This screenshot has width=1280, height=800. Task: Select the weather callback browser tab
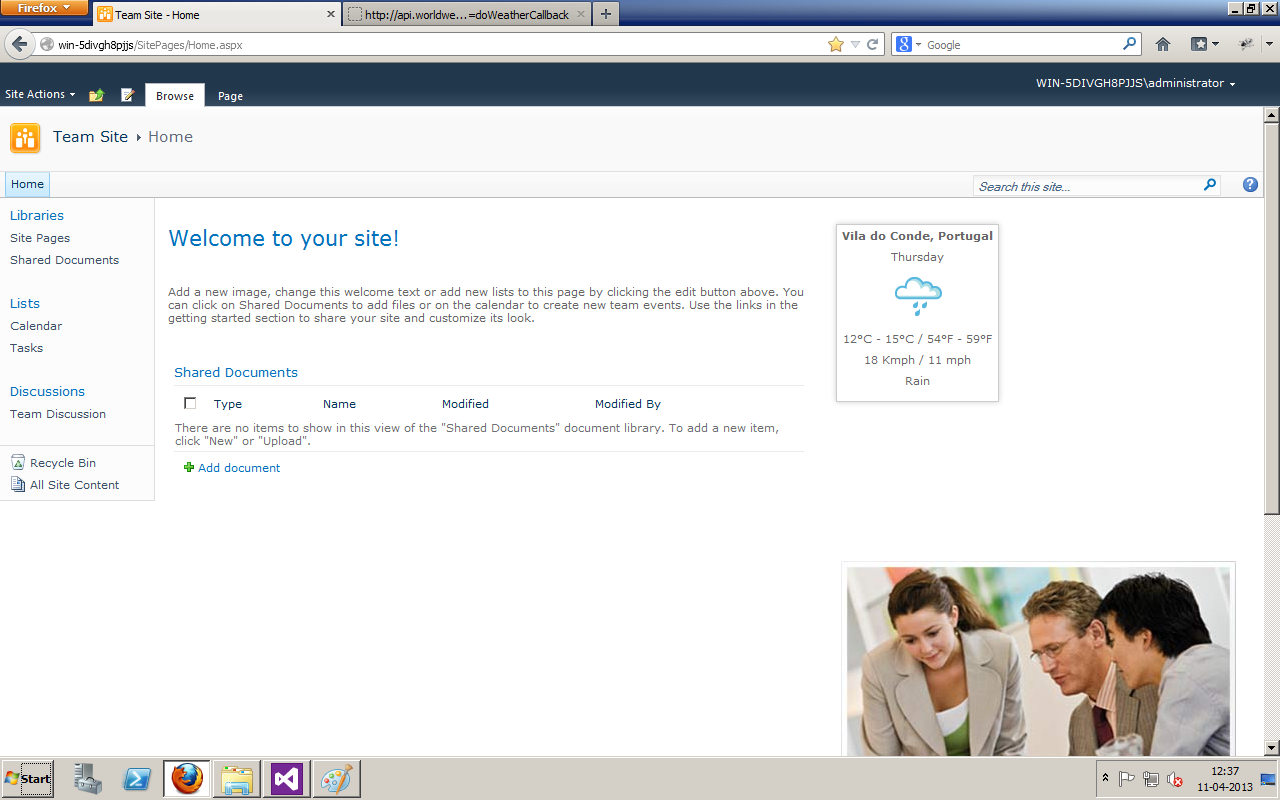tap(462, 14)
